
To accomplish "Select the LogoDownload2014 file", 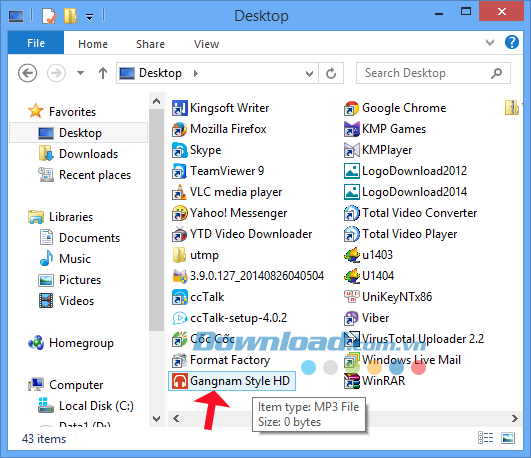I will click(405, 192).
